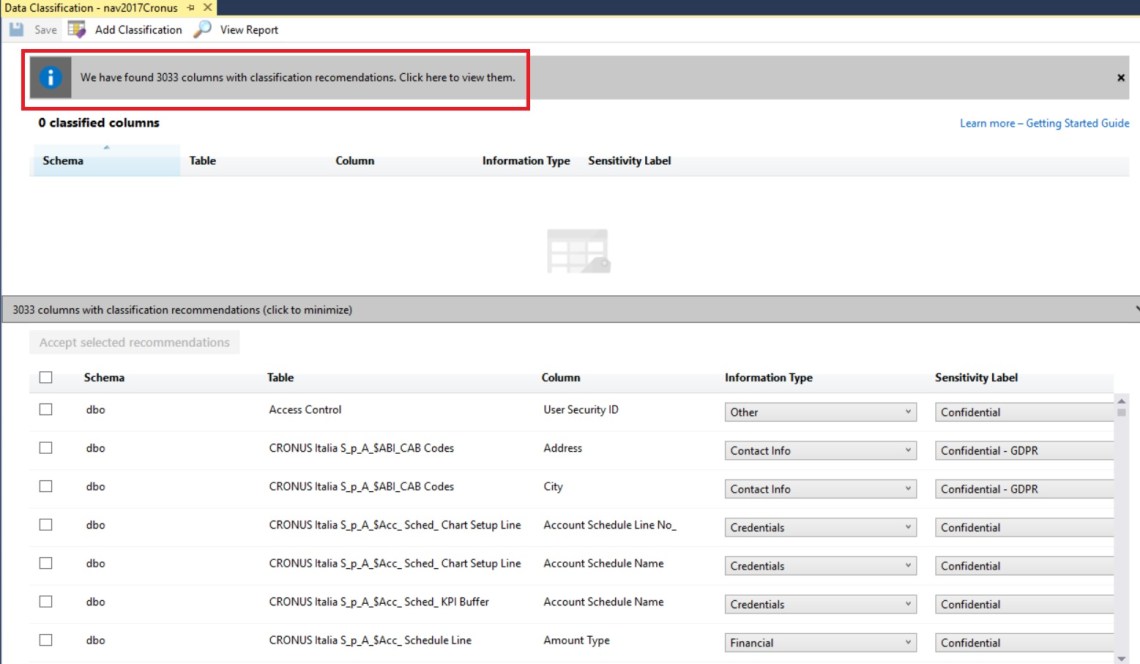Click the recommendations list scrollbar up arrow

(1121, 401)
